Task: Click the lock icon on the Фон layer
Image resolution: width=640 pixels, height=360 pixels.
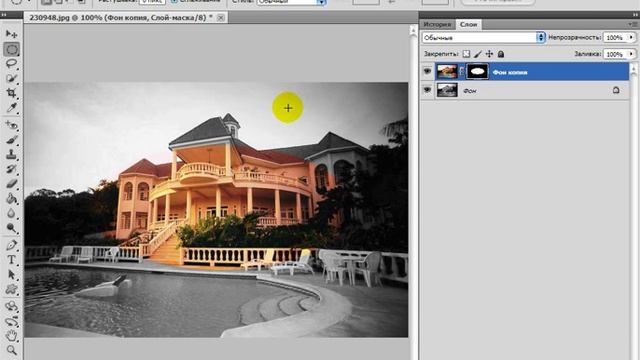Action: pyautogui.click(x=616, y=90)
